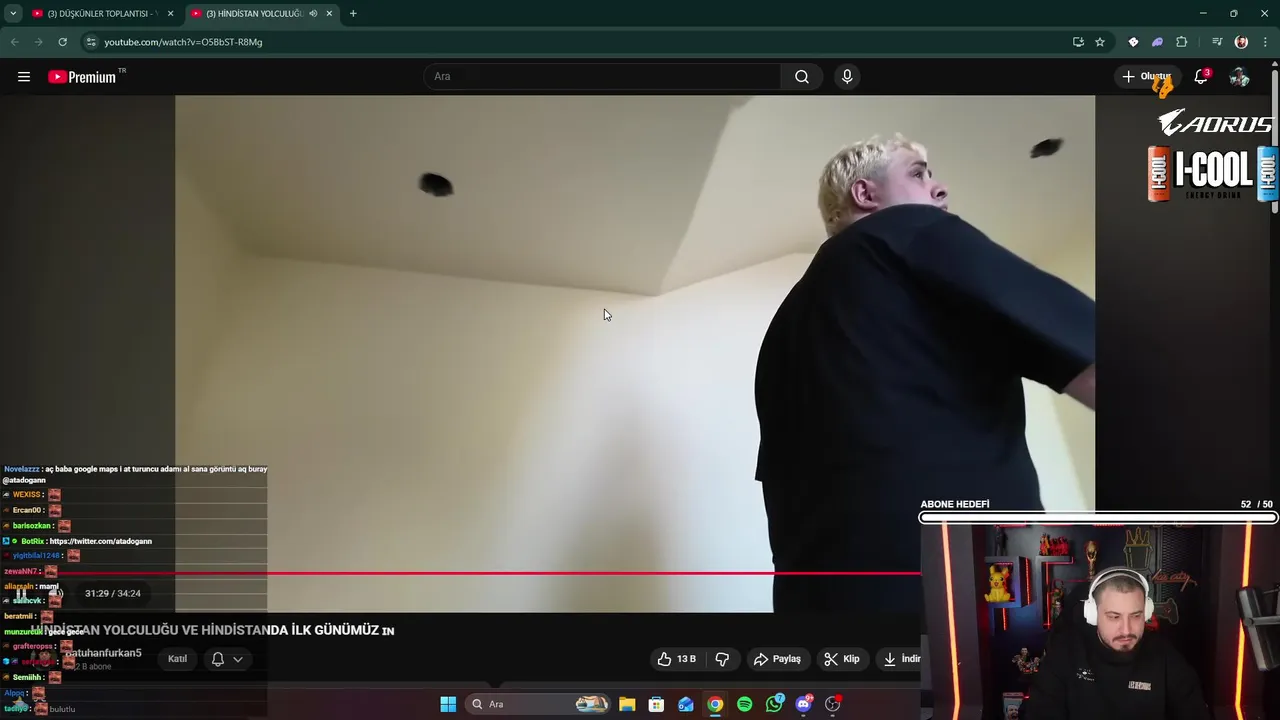This screenshot has height=720, width=1280.
Task: Close the DÜŞKÜNLER TOPLANTISI tab
Action: pyautogui.click(x=170, y=14)
